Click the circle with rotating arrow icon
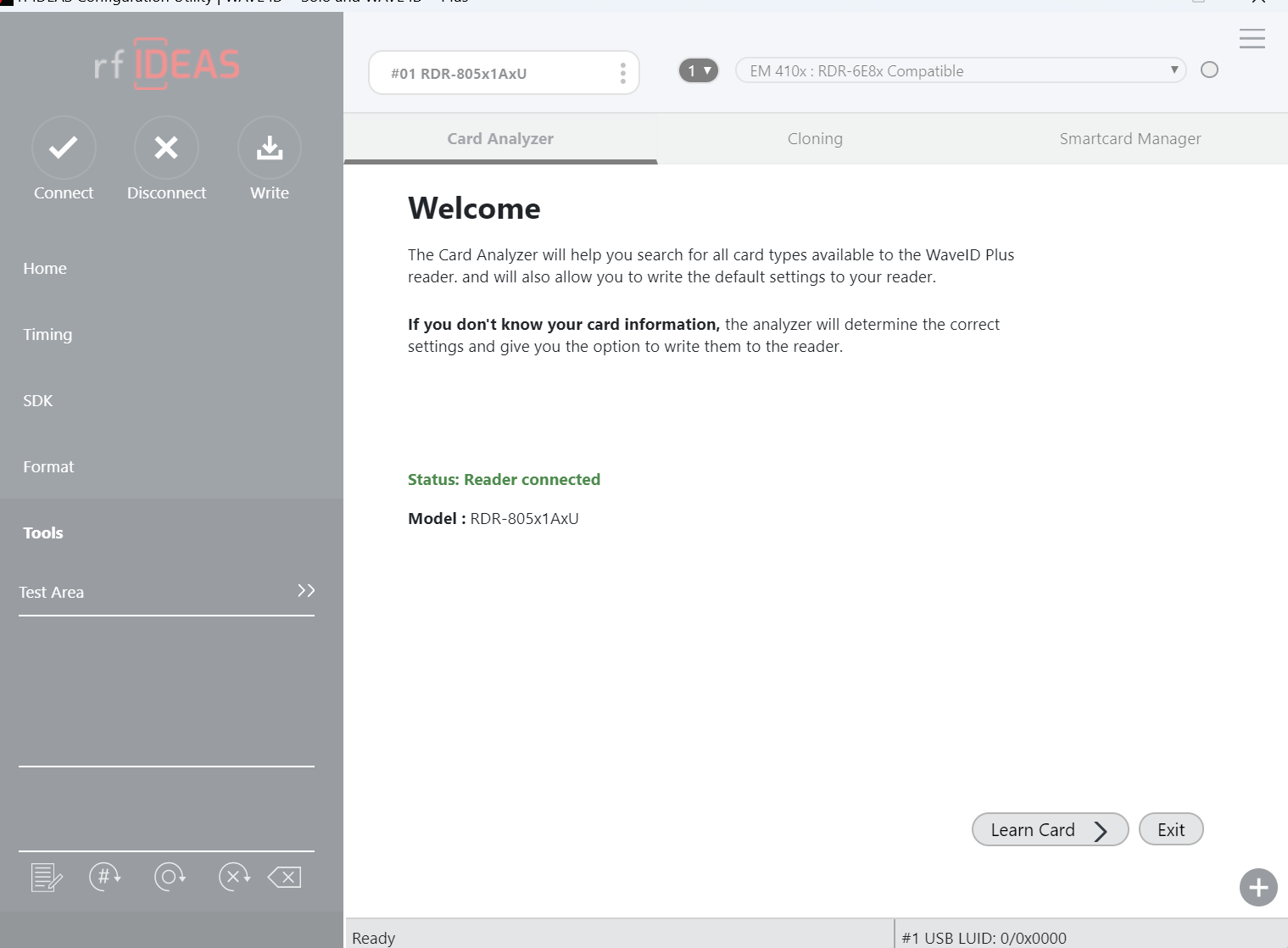Screen dimensions: 1288x948 point(170,876)
